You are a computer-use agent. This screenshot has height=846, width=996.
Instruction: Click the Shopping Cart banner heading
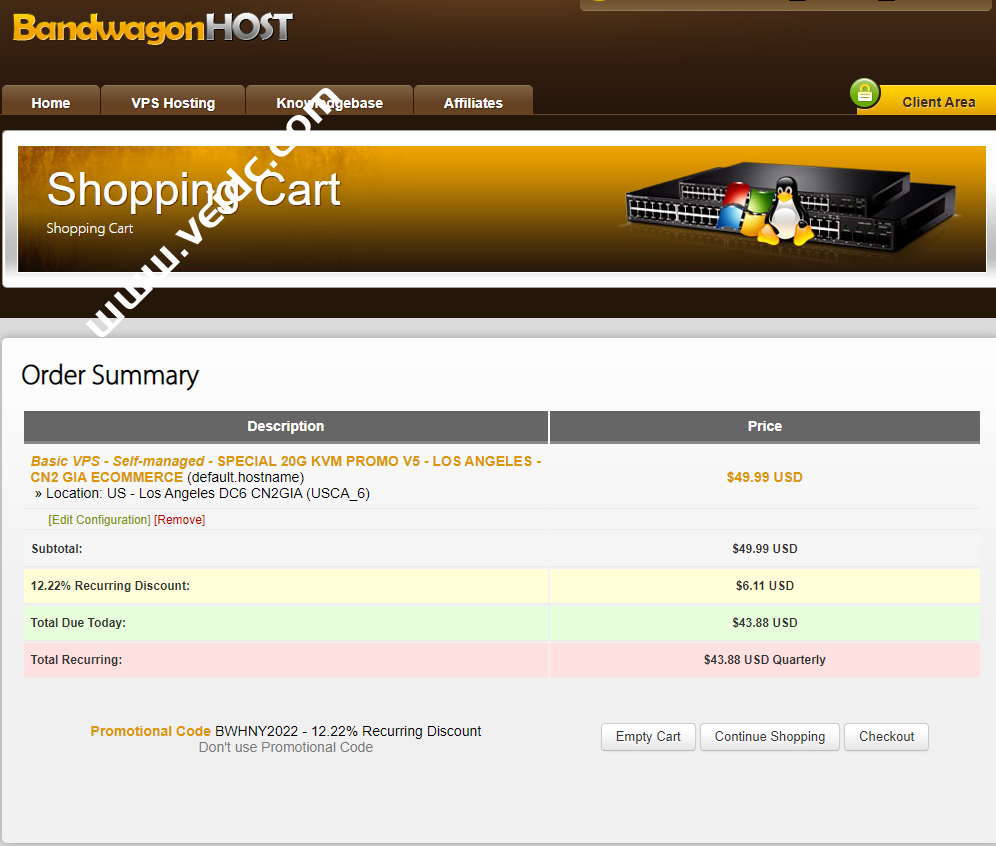point(194,189)
